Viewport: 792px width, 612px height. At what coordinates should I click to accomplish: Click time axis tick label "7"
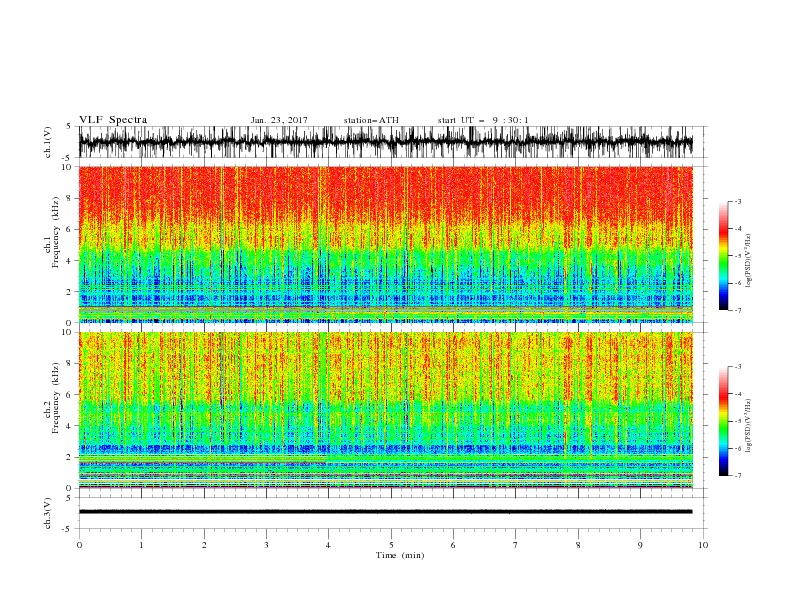(x=516, y=545)
